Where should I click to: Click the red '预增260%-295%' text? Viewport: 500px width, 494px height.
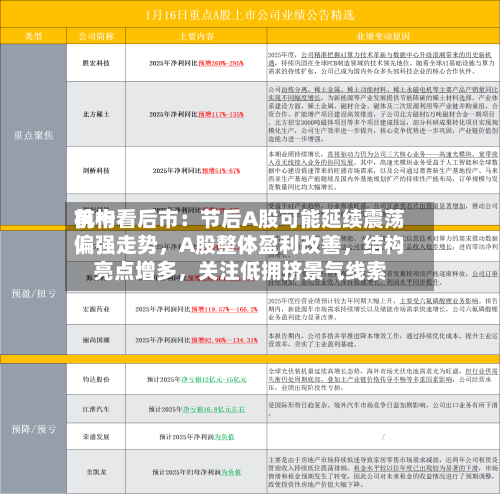[x=221, y=63]
